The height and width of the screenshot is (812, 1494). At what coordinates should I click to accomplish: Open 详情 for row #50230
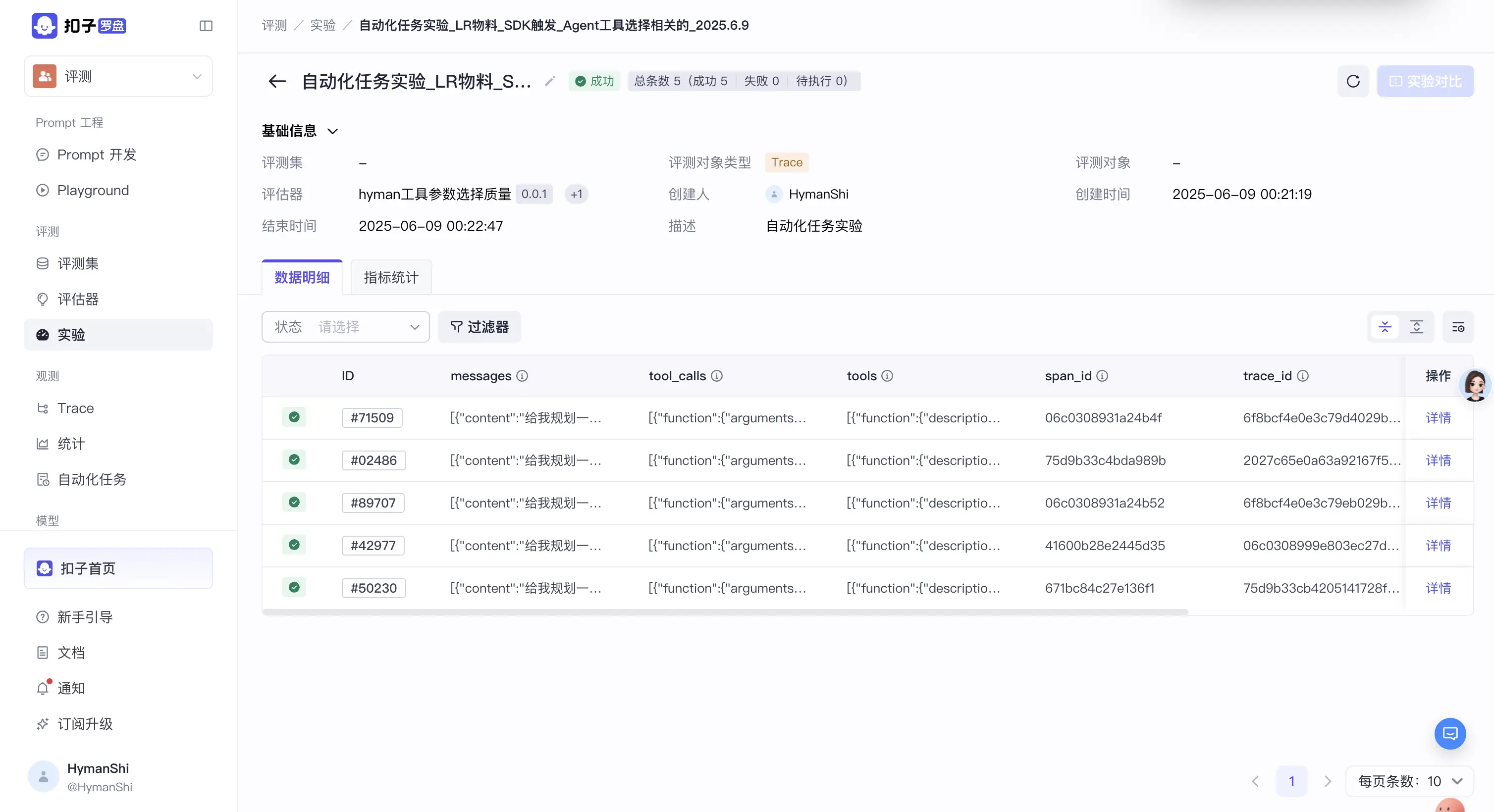(1439, 588)
